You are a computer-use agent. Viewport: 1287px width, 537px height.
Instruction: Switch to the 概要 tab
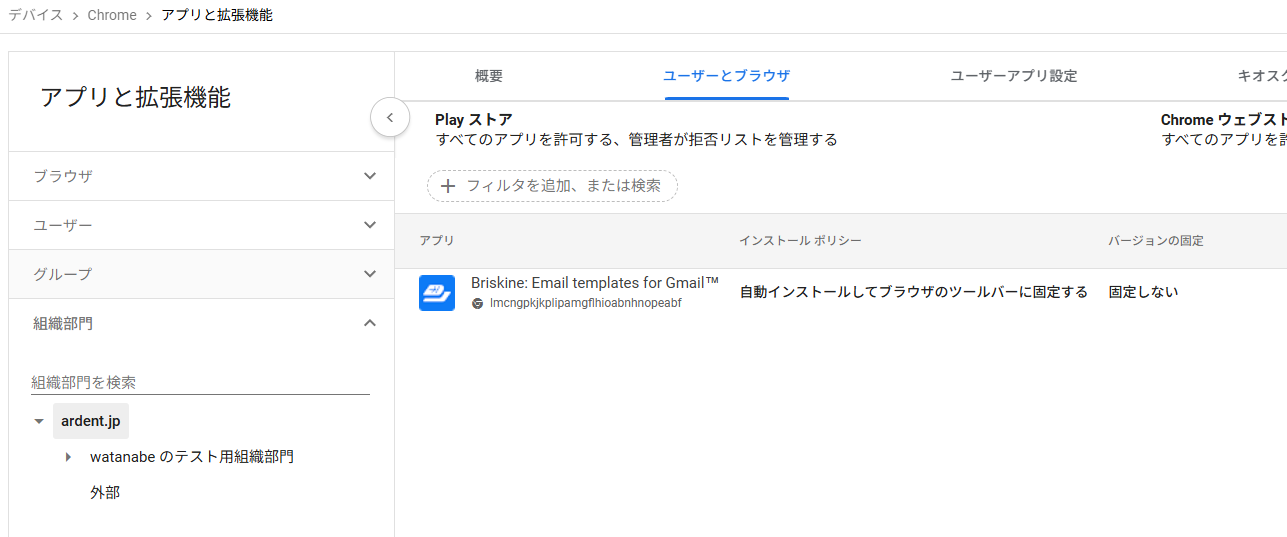[x=489, y=76]
